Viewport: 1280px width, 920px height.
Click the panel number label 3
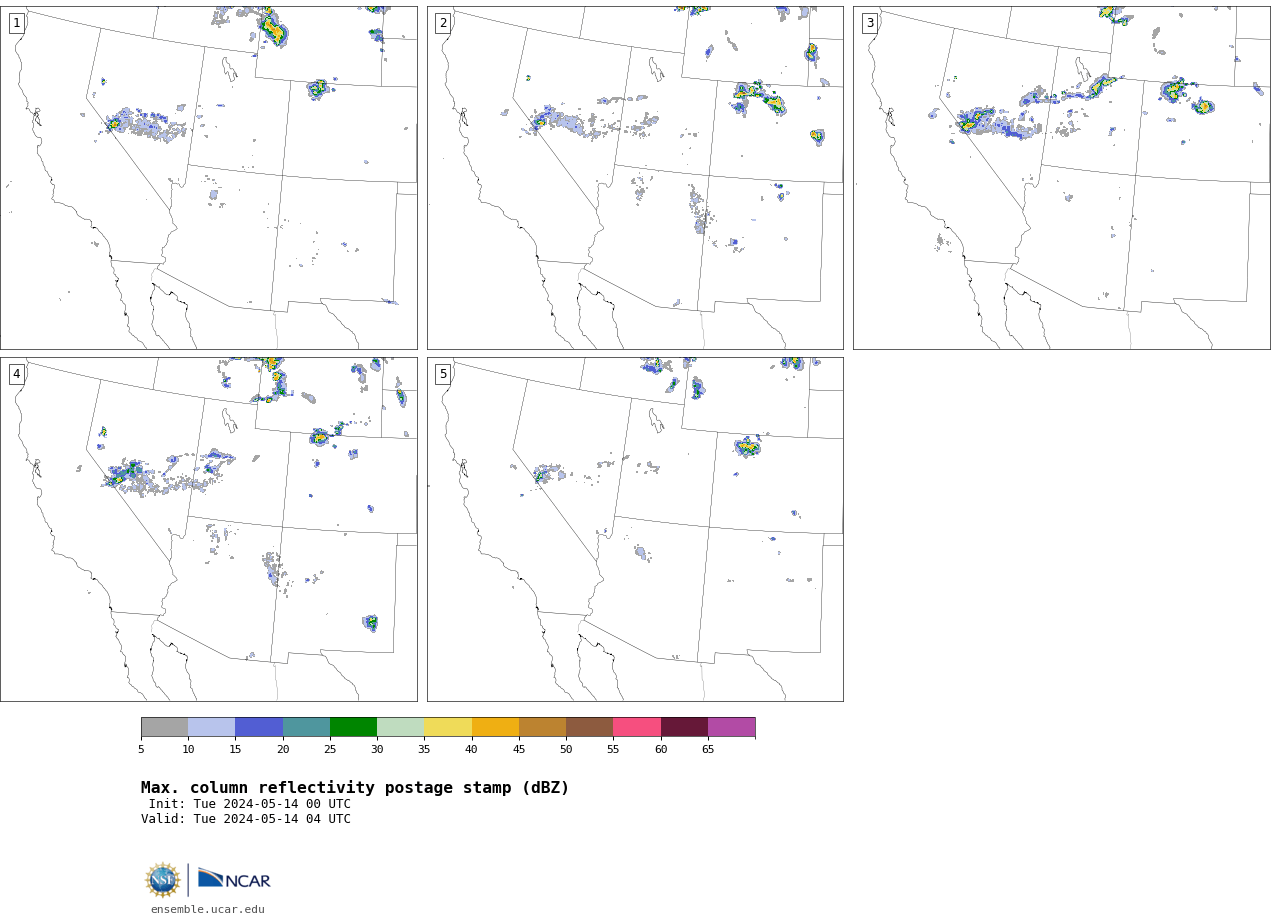coord(870,23)
